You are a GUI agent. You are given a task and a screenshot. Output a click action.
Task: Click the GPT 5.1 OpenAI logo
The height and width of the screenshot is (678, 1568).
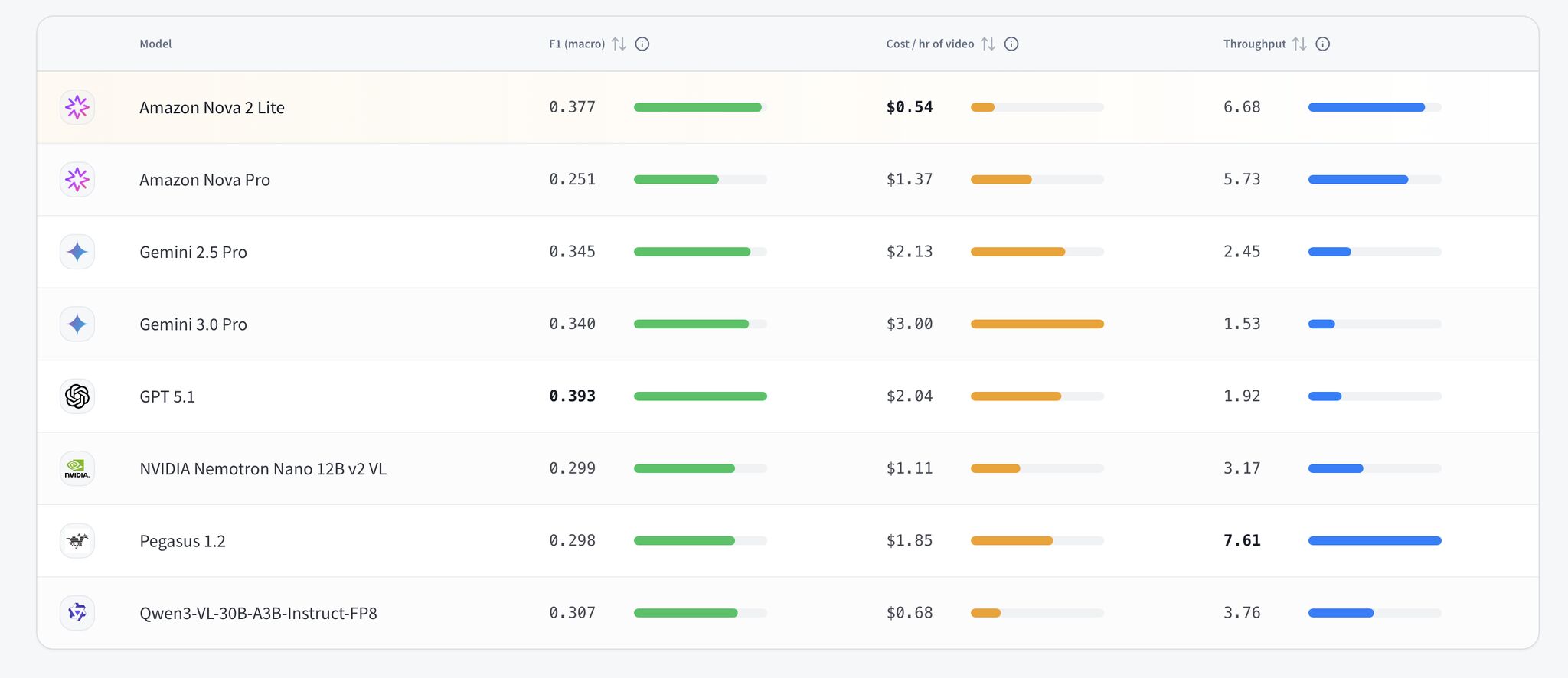(77, 396)
